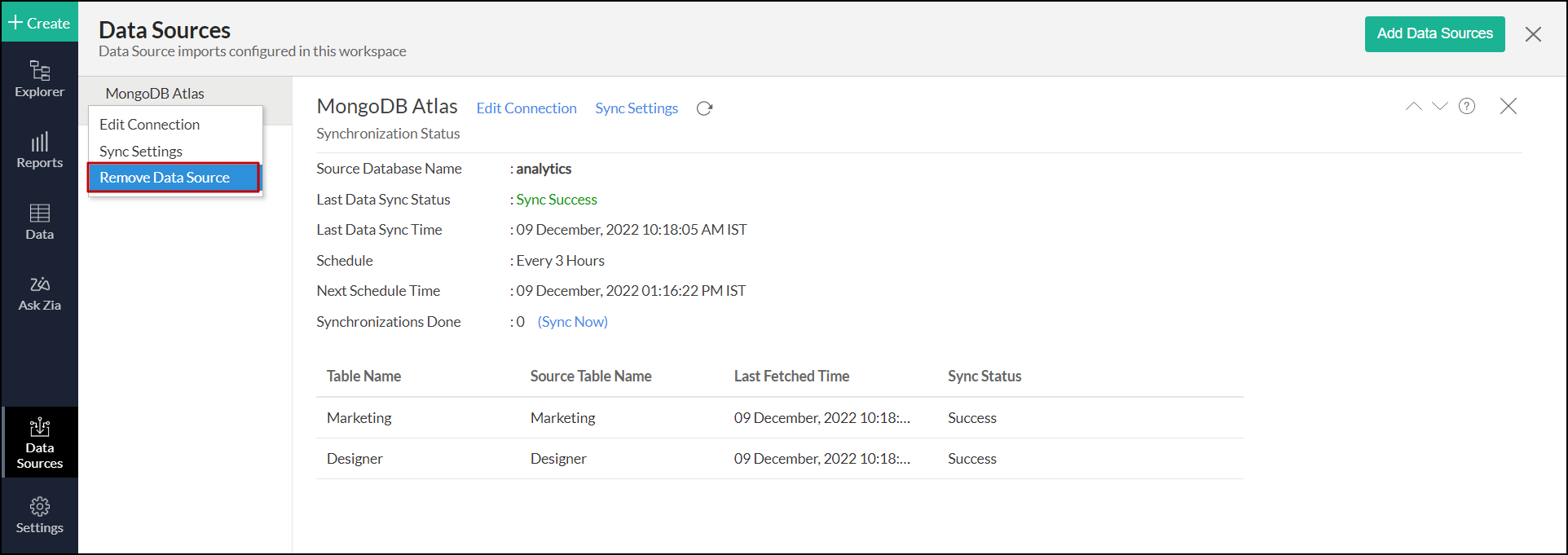Click the down chevron arrow
The image size is (1568, 555).
[1440, 106]
